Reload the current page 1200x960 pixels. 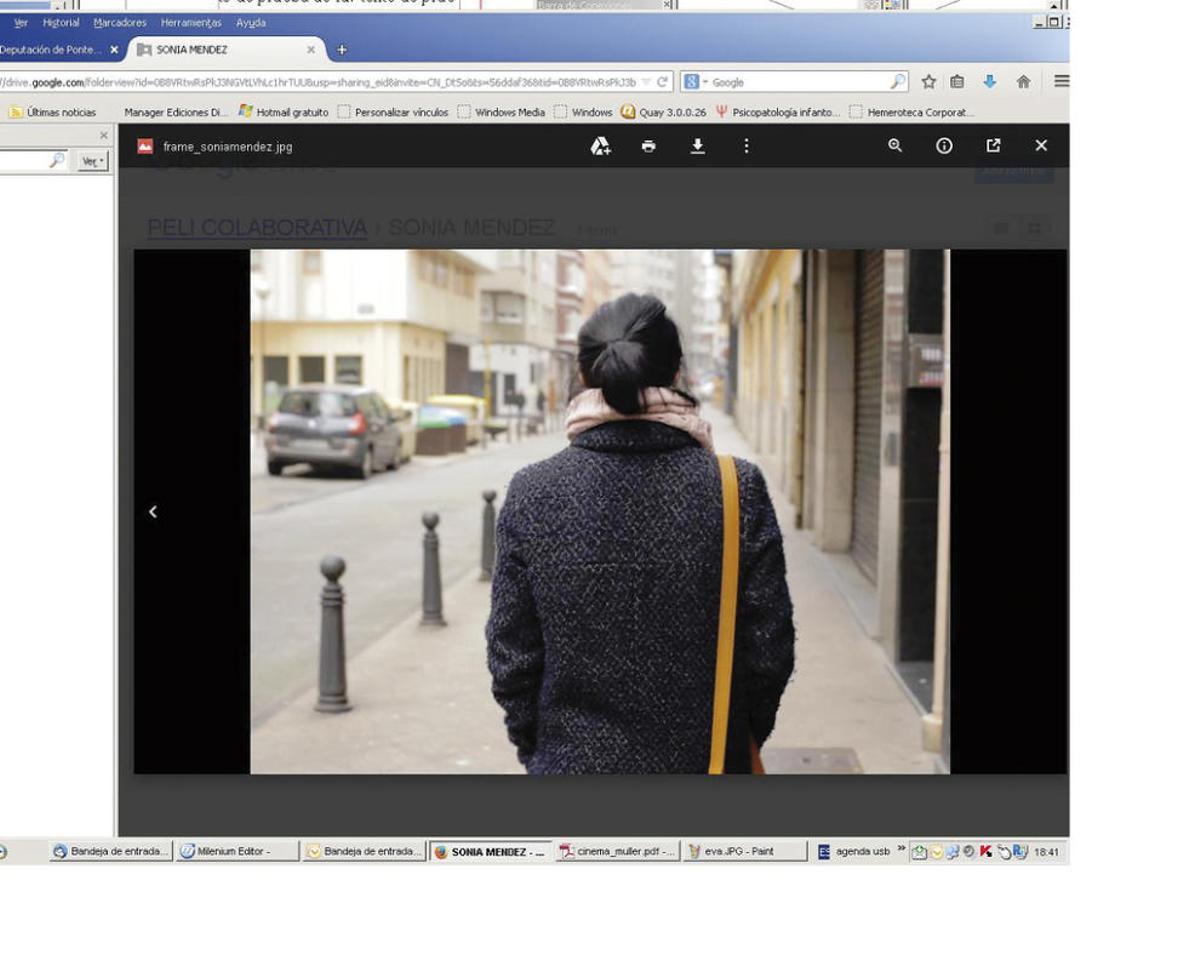pos(662,82)
